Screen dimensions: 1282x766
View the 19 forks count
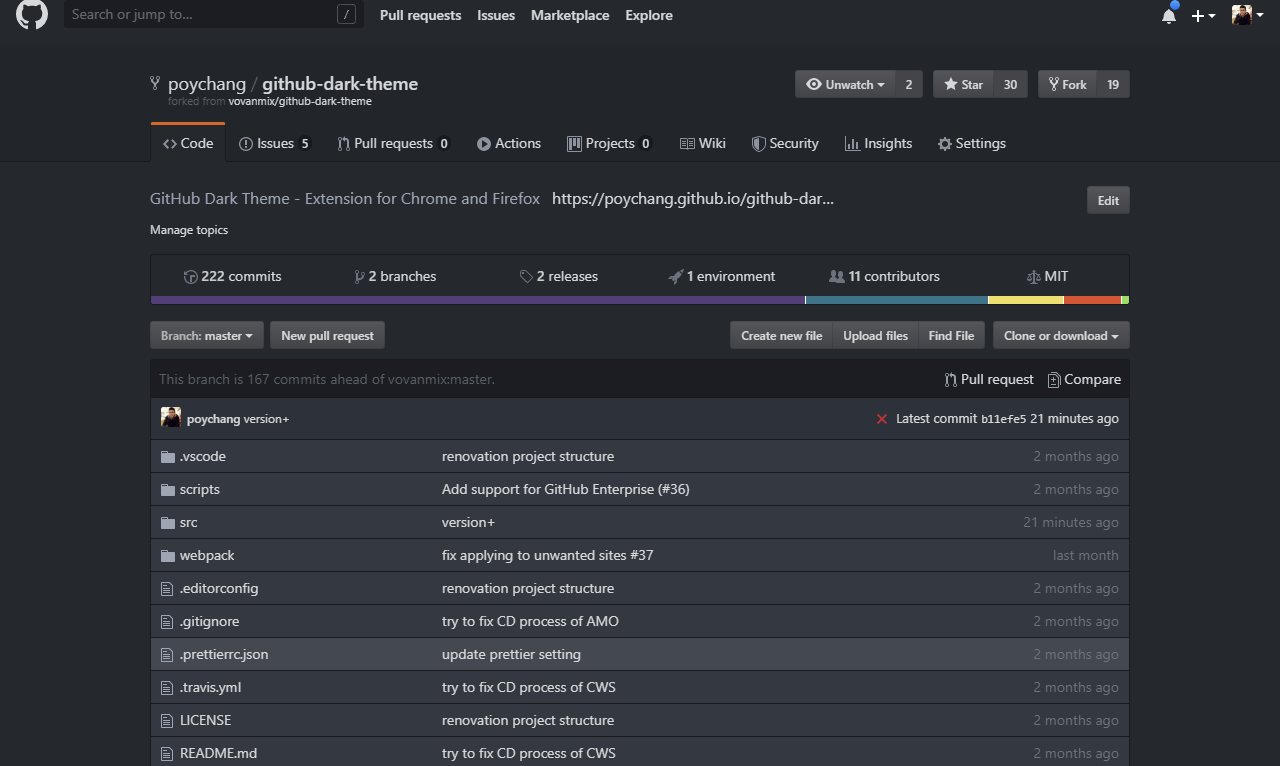click(x=1113, y=84)
